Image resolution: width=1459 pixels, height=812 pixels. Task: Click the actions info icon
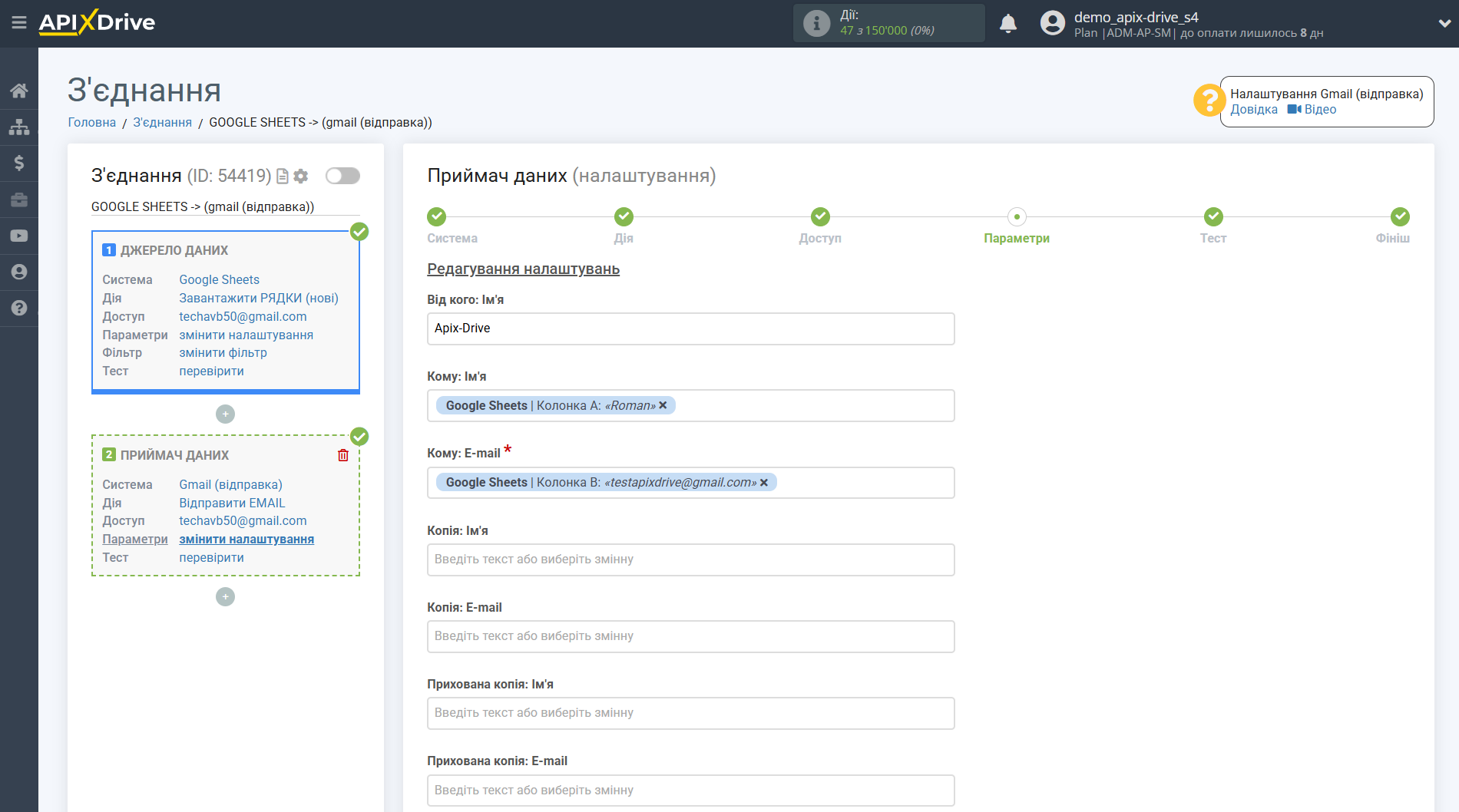point(816,23)
